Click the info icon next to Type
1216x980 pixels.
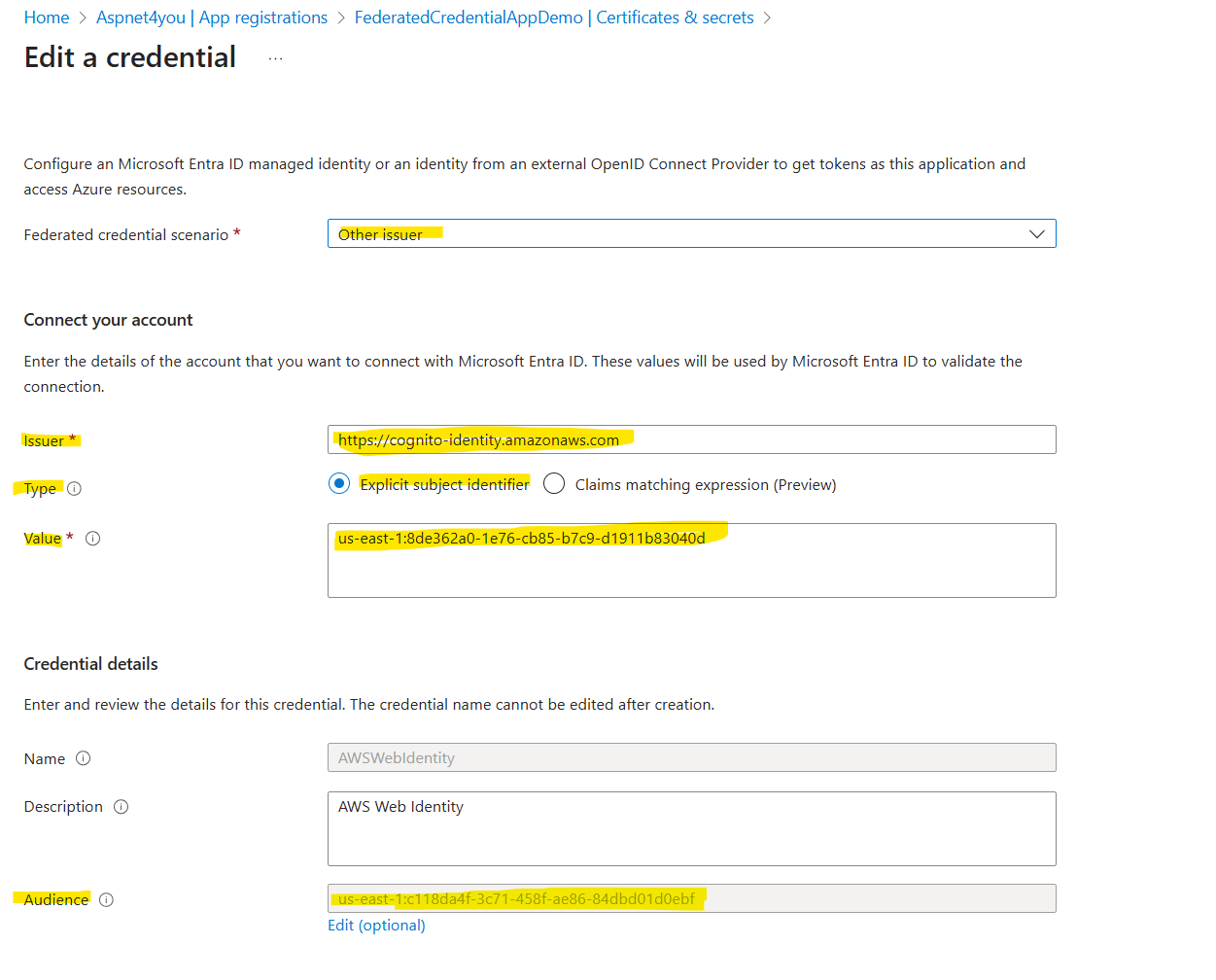click(x=74, y=489)
